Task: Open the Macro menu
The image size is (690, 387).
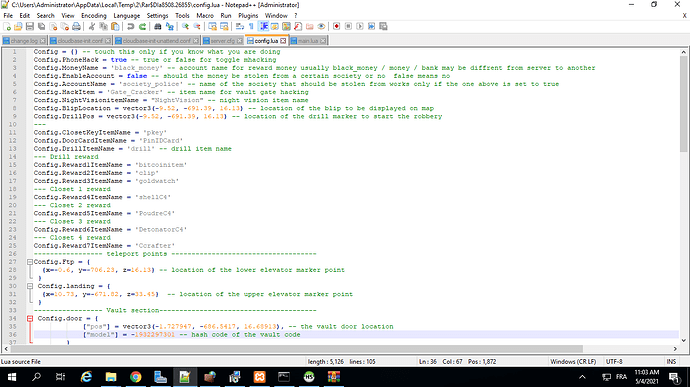Action: click(205, 15)
